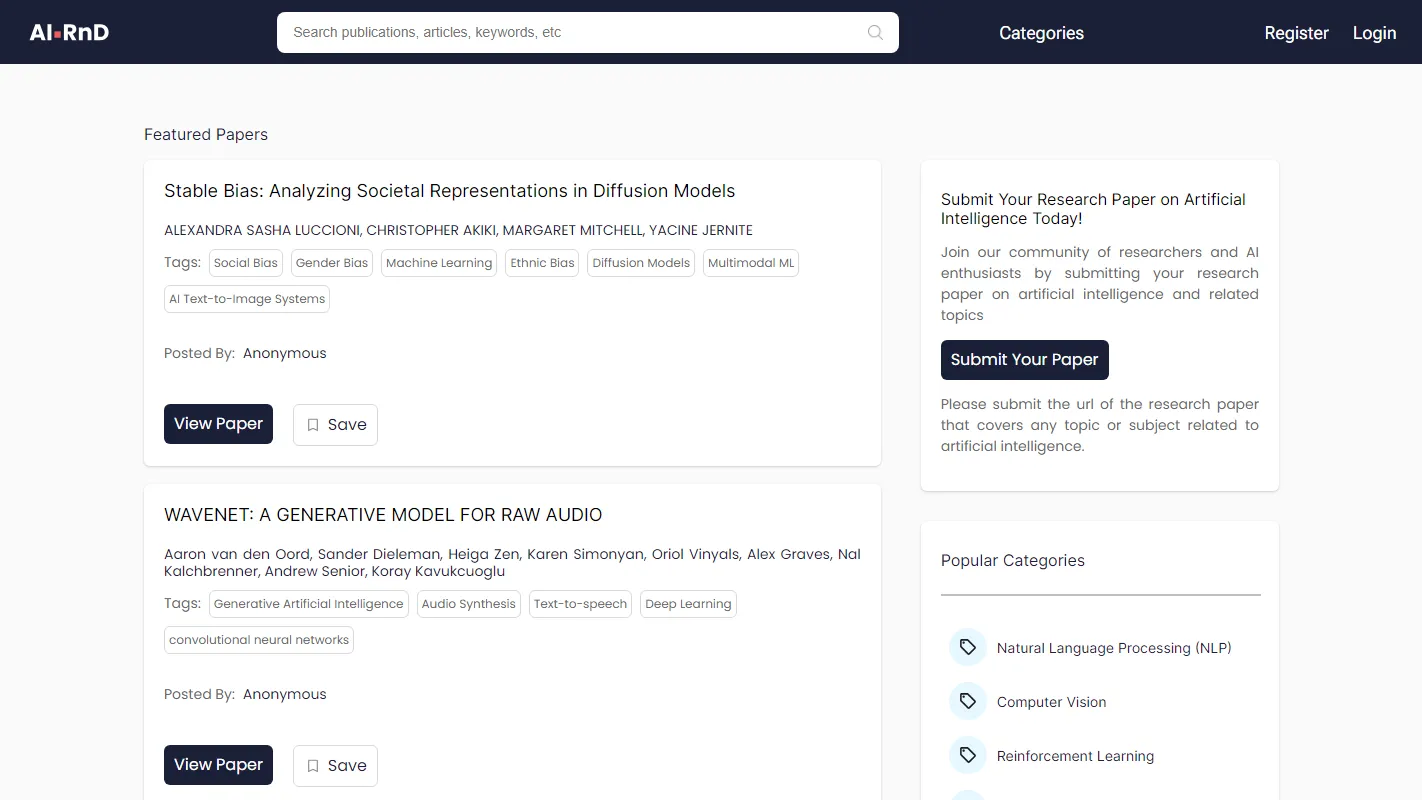View the WaveNet paper

tap(218, 765)
